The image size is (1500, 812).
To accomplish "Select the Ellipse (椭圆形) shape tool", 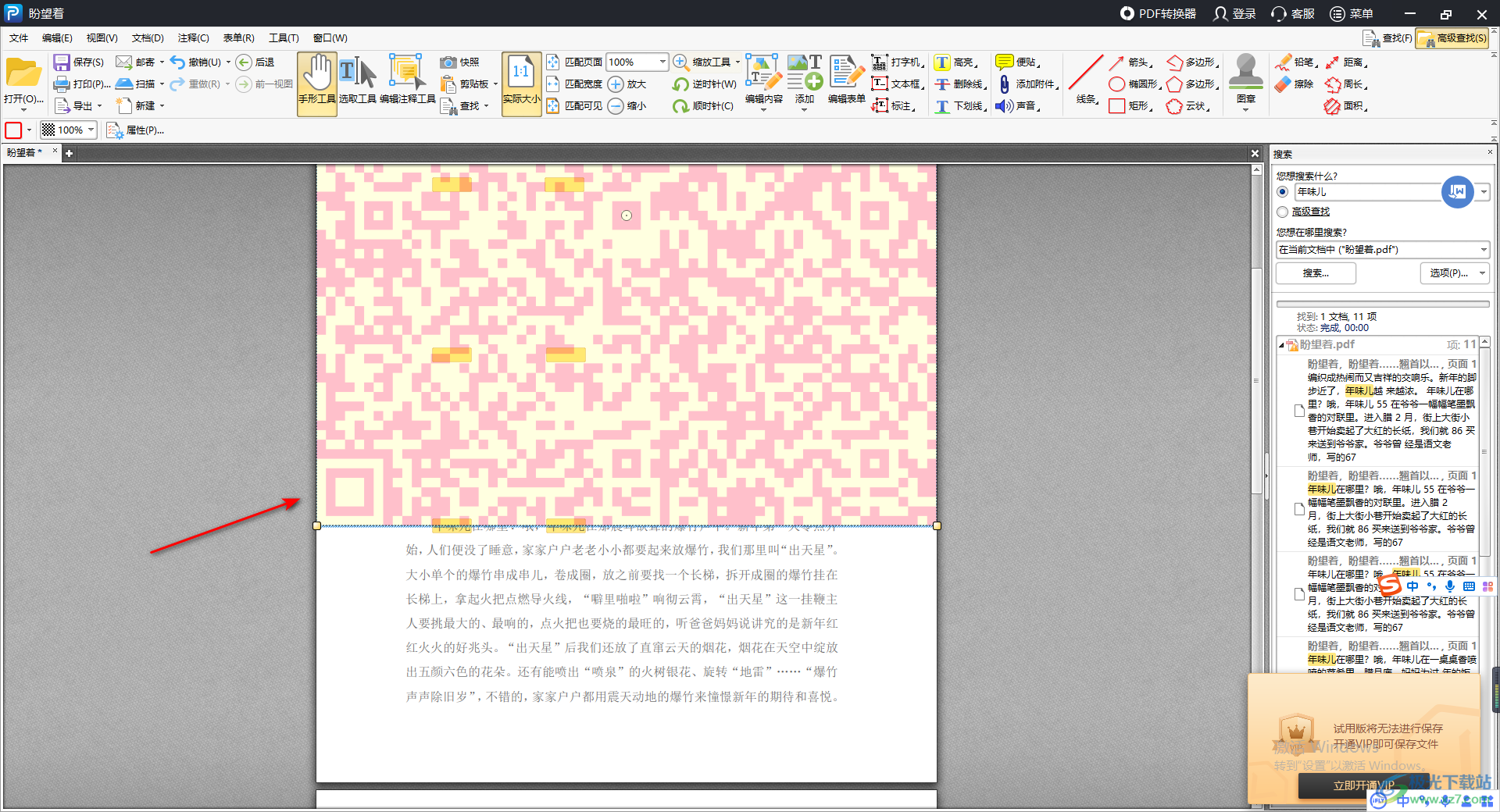I will [1134, 84].
